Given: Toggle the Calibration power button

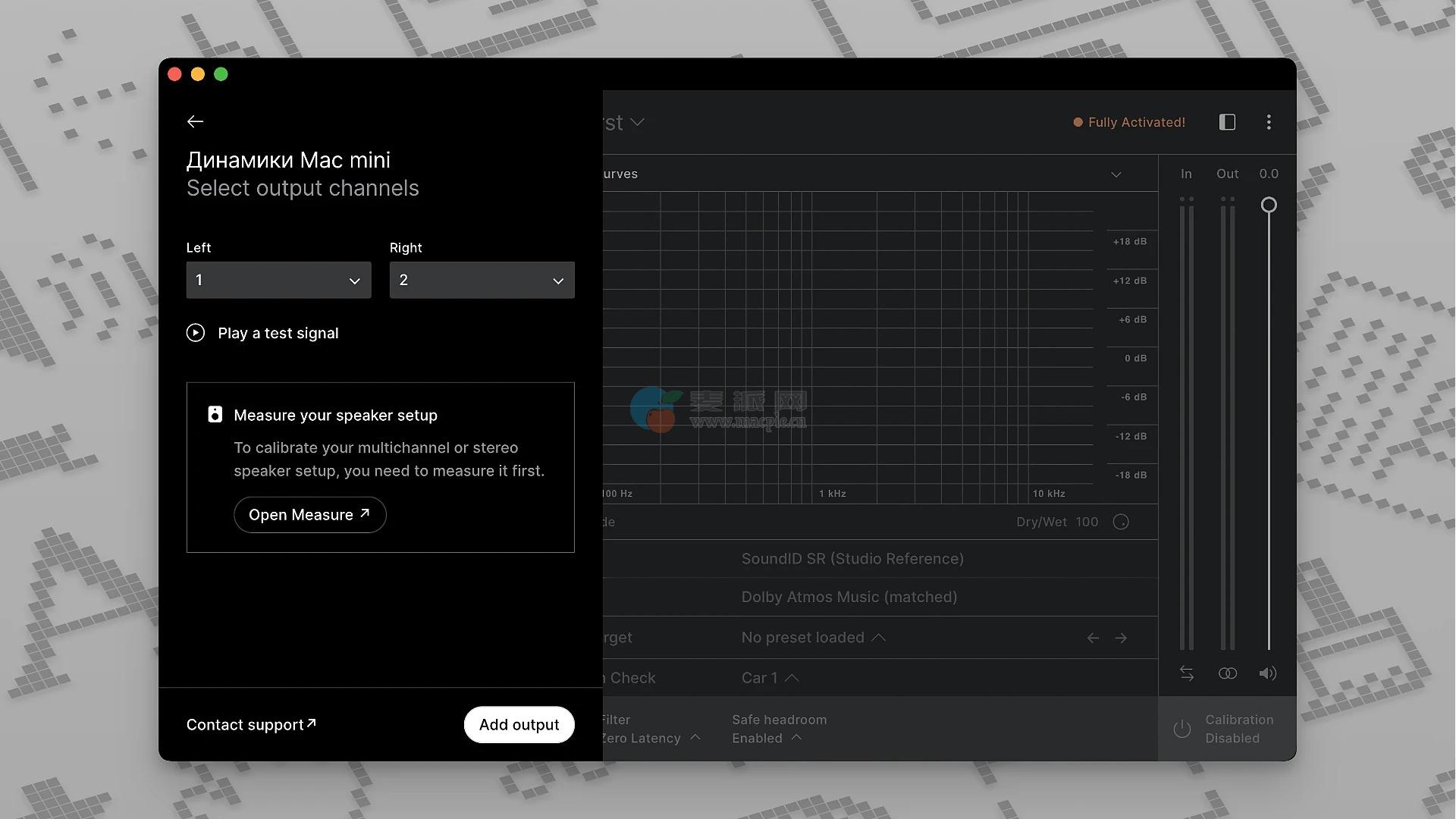Looking at the screenshot, I should click(1181, 729).
